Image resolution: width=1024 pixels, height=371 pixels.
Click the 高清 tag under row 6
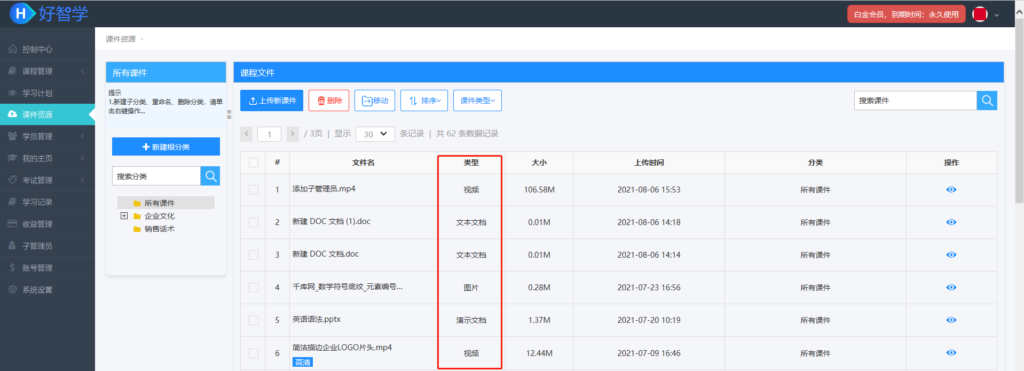click(302, 362)
